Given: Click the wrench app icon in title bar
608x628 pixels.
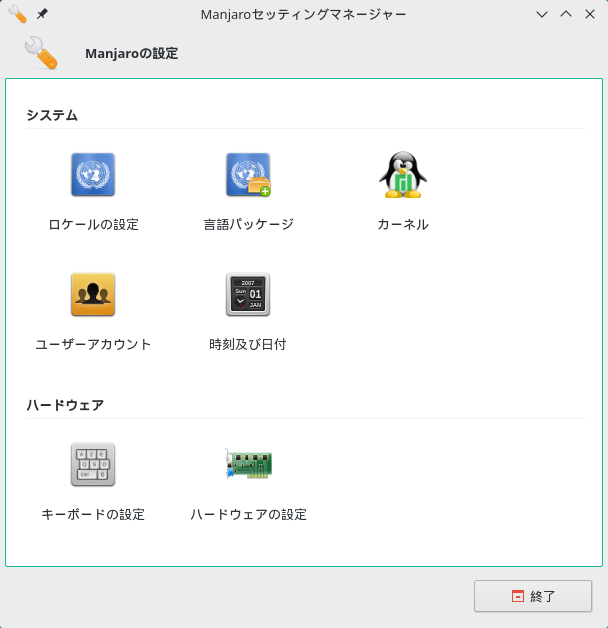Looking at the screenshot, I should 17,14.
